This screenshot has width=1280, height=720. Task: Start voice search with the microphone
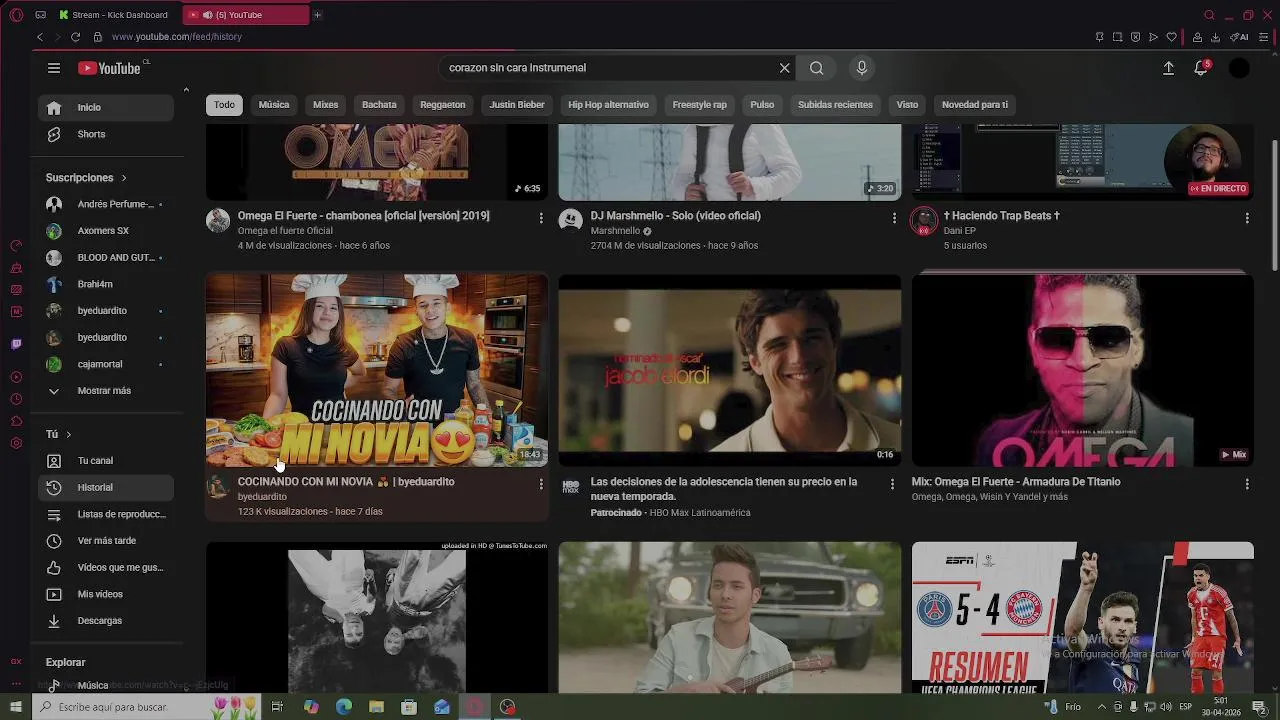(862, 68)
